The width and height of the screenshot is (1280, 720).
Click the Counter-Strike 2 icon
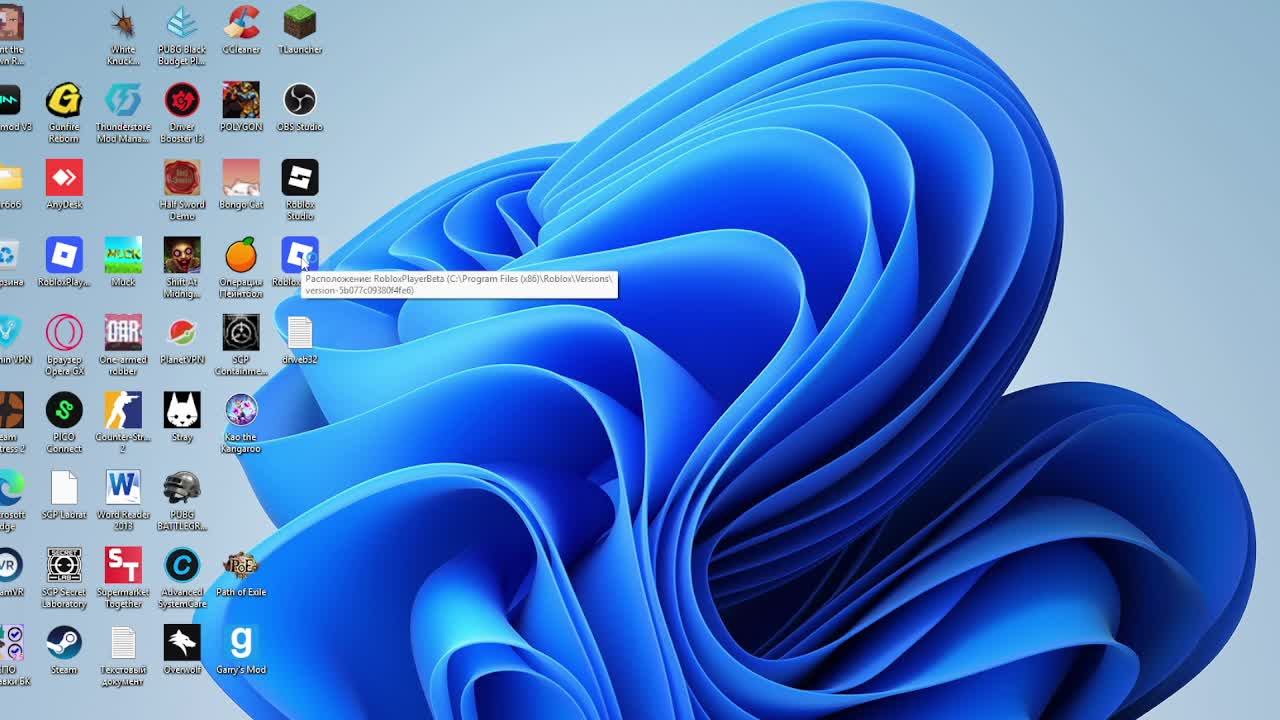pyautogui.click(x=123, y=423)
